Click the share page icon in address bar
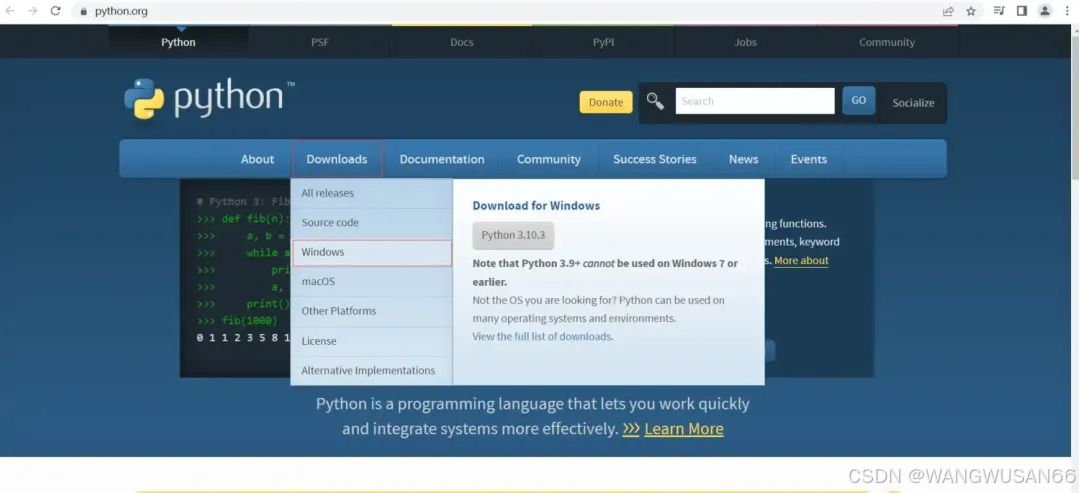Image resolution: width=1080 pixels, height=493 pixels. [948, 11]
